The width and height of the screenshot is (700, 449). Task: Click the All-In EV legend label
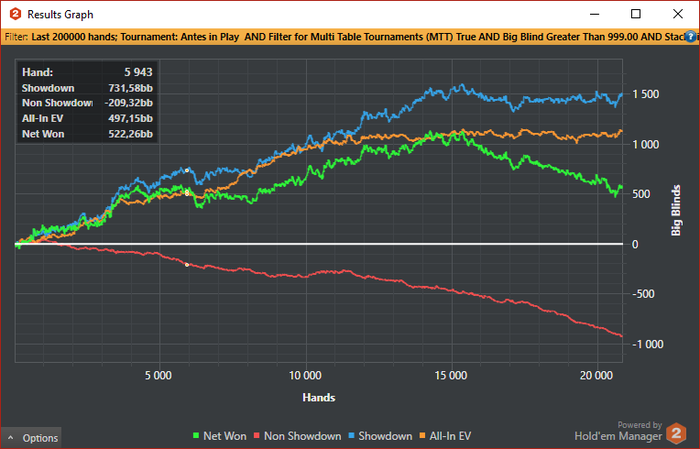(450, 436)
